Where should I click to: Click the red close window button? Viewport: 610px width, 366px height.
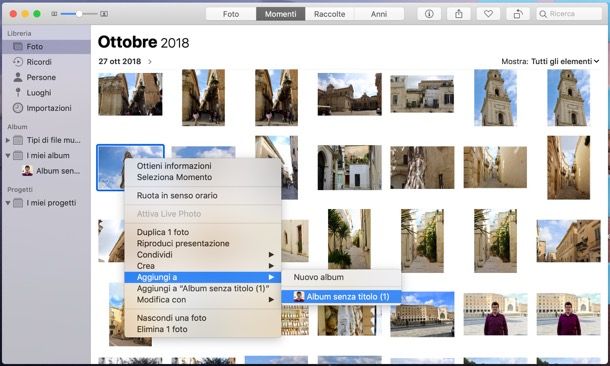pyautogui.click(x=13, y=14)
